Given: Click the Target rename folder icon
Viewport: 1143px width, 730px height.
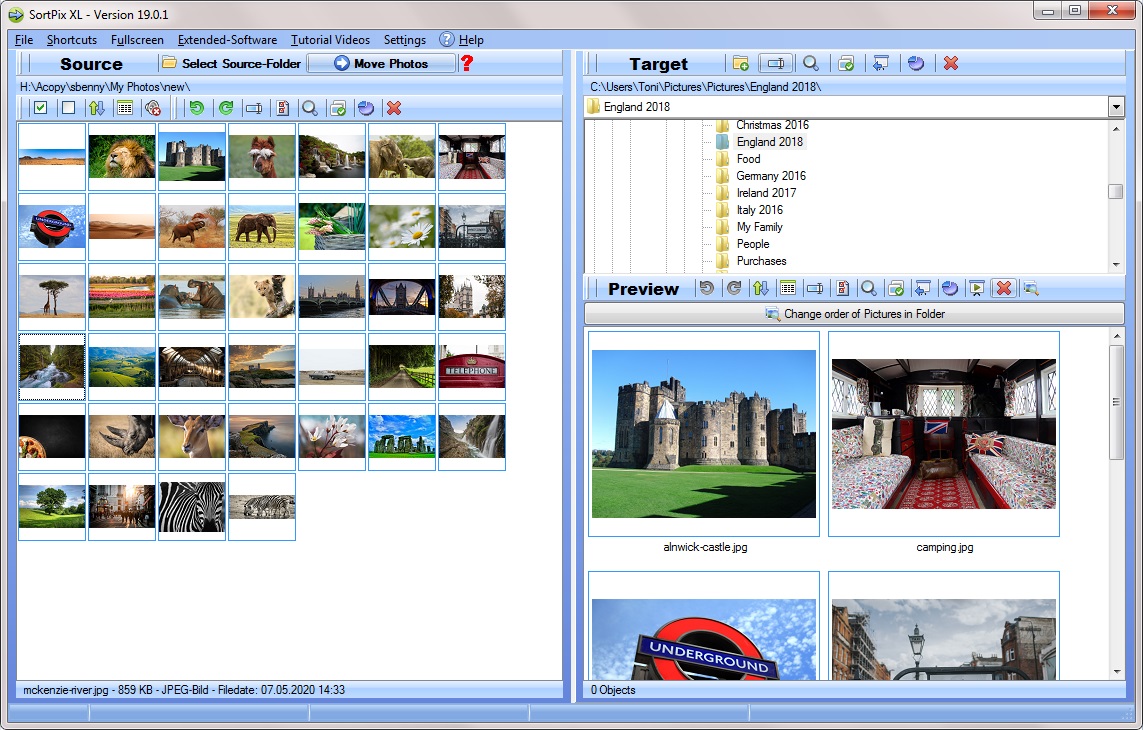Looking at the screenshot, I should pos(776,63).
